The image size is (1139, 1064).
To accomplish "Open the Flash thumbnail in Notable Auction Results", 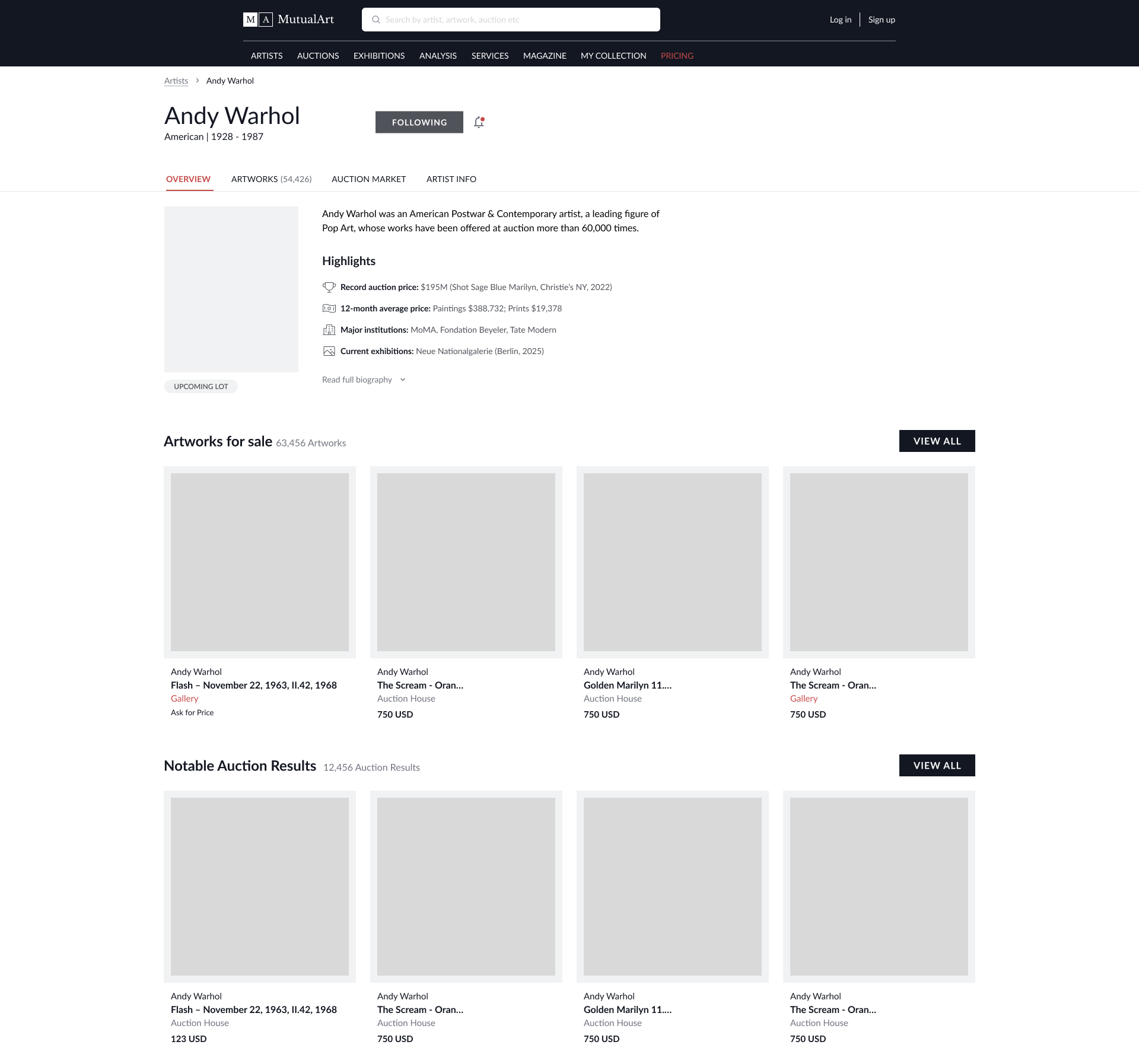I will tap(260, 887).
